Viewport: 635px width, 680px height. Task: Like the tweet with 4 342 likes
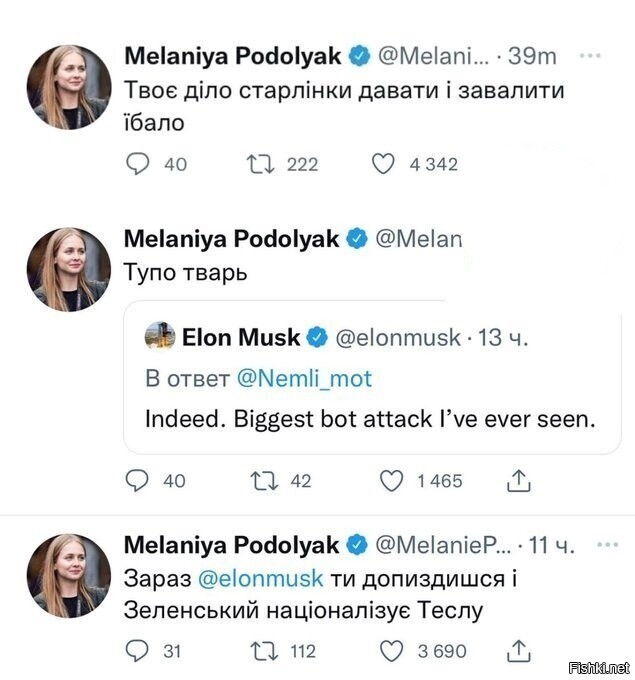click(383, 164)
